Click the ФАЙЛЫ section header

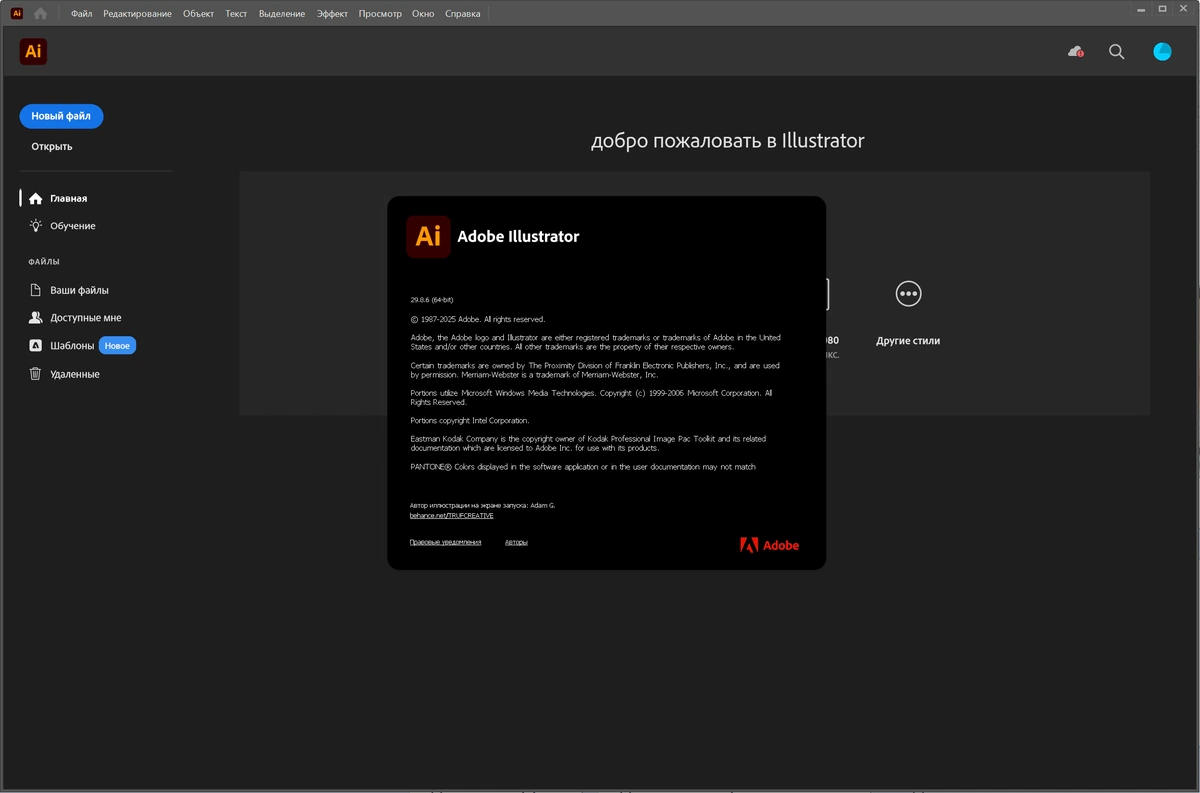click(44, 262)
